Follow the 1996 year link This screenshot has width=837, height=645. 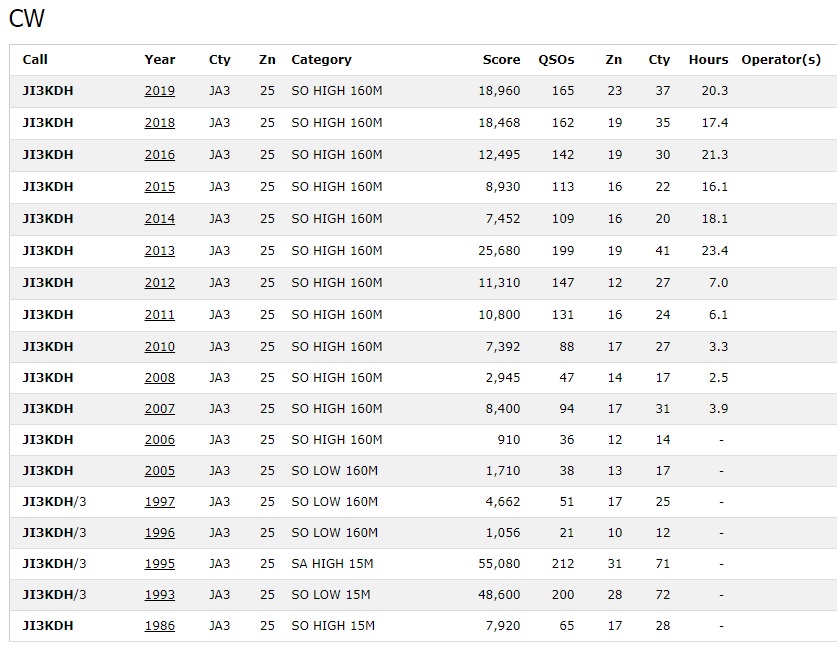point(160,533)
